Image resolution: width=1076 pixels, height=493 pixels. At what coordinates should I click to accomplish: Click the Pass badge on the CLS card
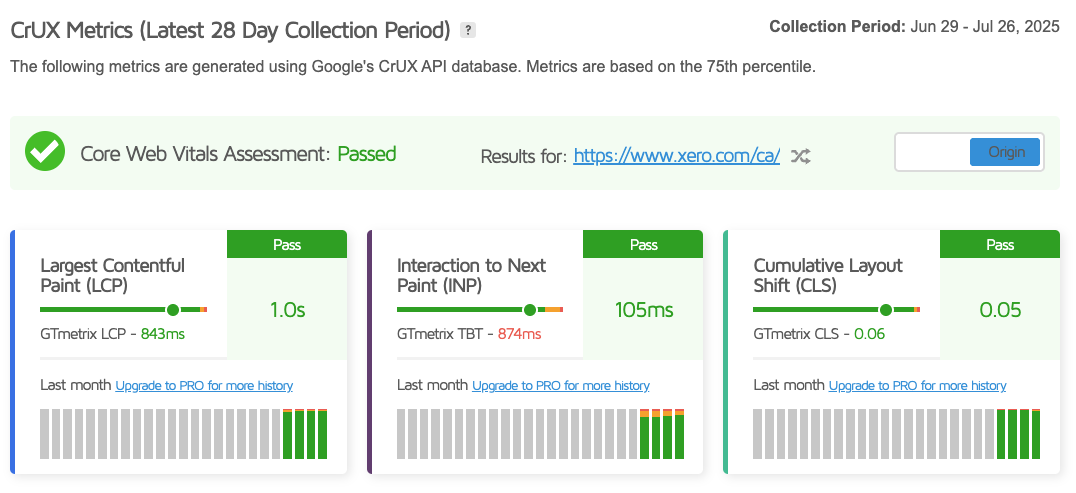[x=1000, y=244]
